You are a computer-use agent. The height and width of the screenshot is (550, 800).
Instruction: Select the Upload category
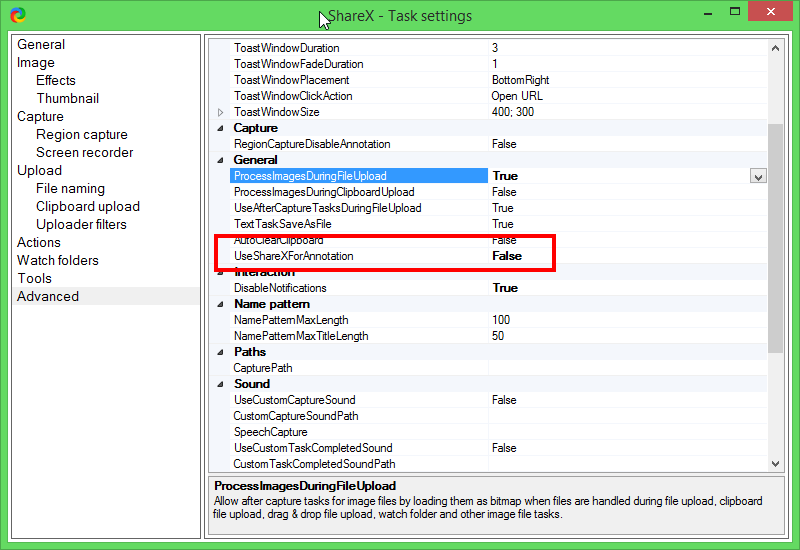point(39,170)
